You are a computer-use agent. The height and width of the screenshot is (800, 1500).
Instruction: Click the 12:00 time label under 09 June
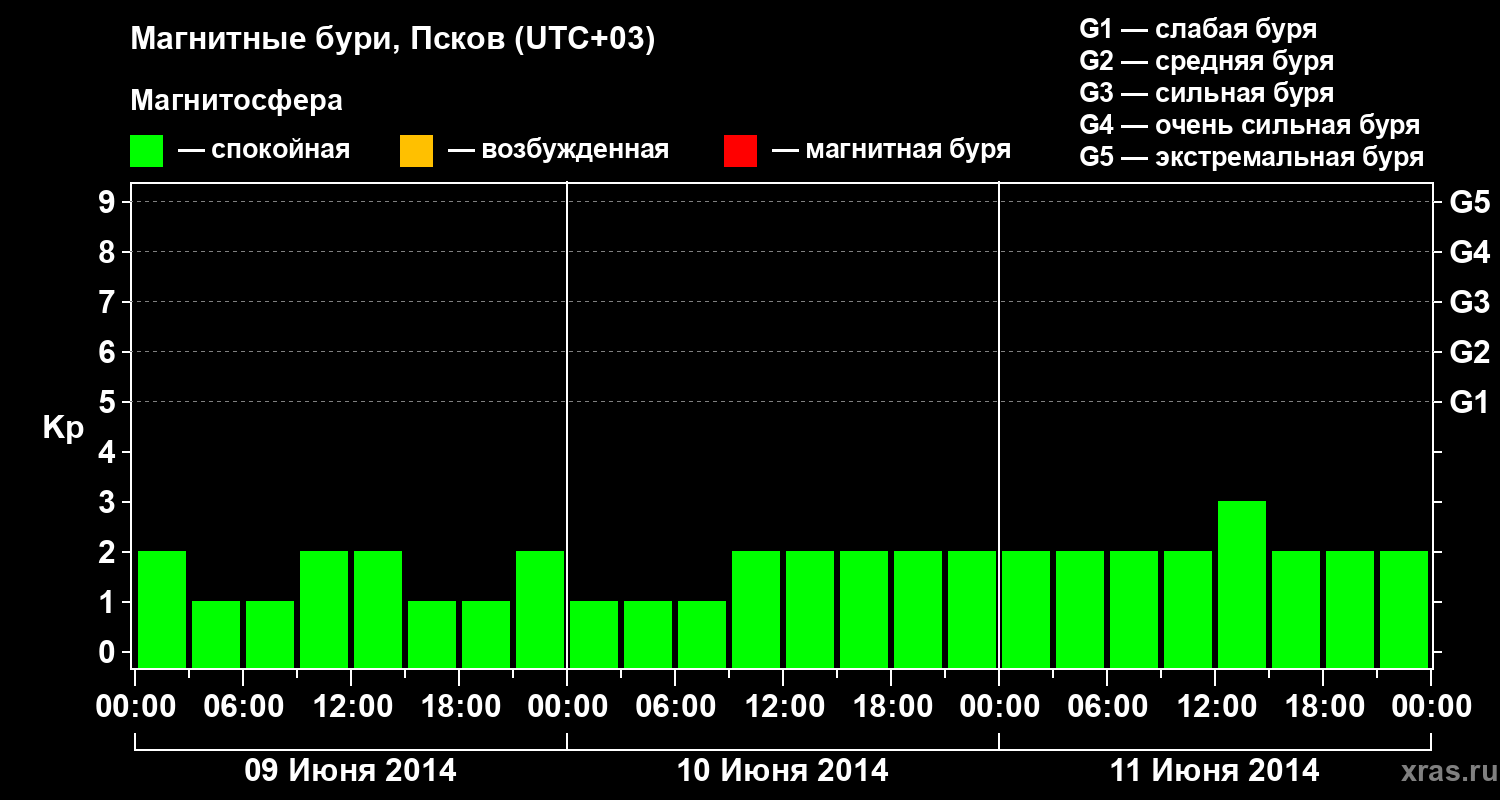[x=351, y=707]
